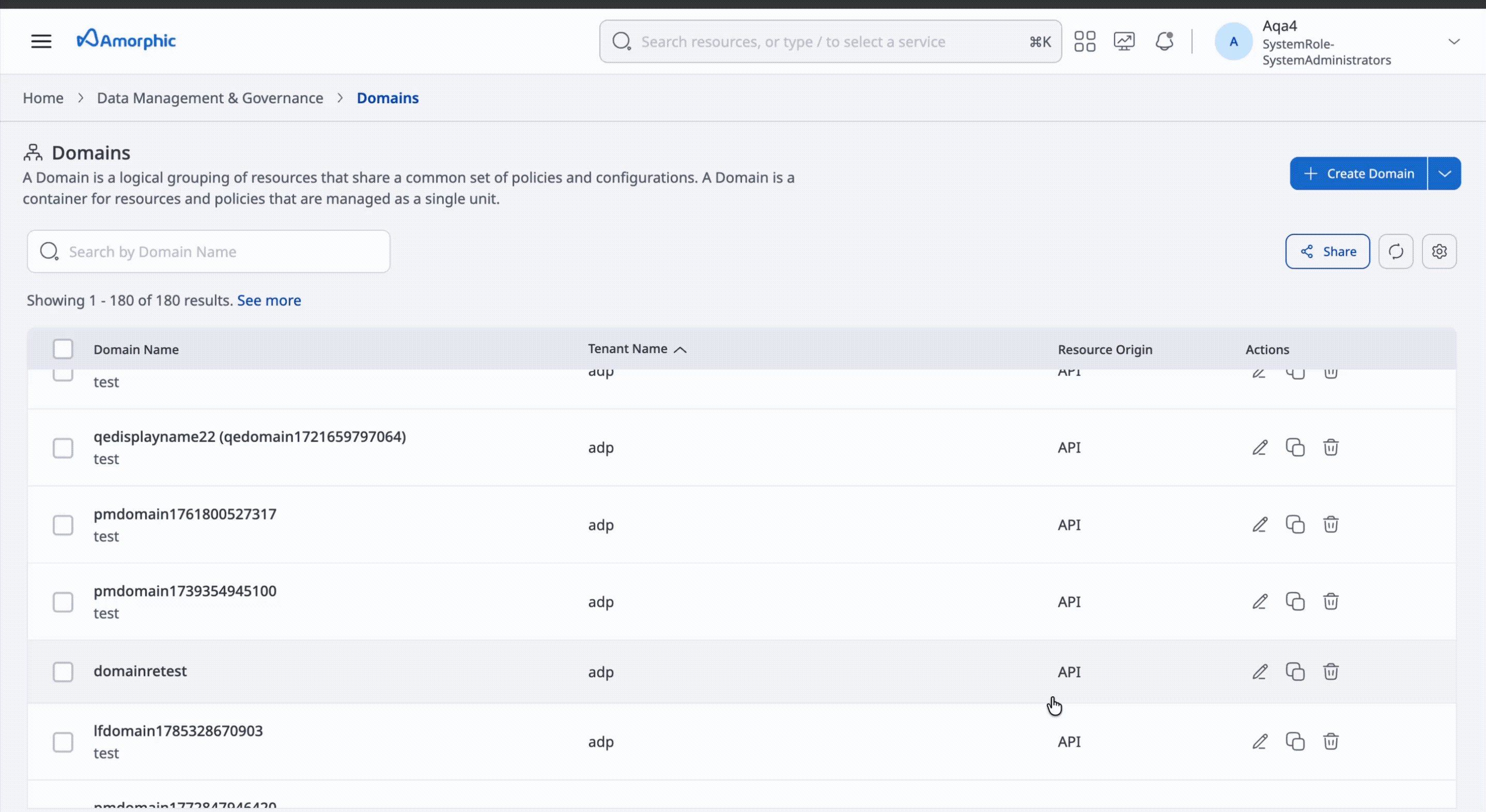Select the pmdomain1739354945100 row checkbox
Viewport: 1486px width, 812px height.
[x=63, y=602]
